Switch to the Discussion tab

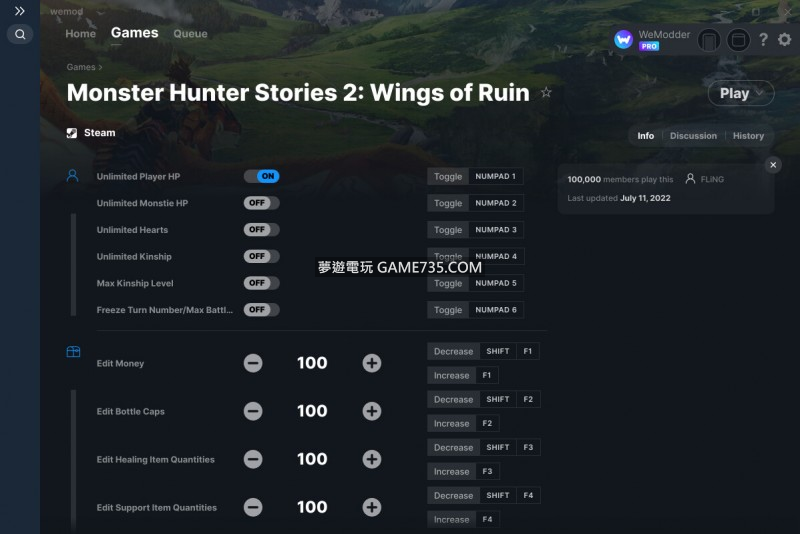point(693,136)
